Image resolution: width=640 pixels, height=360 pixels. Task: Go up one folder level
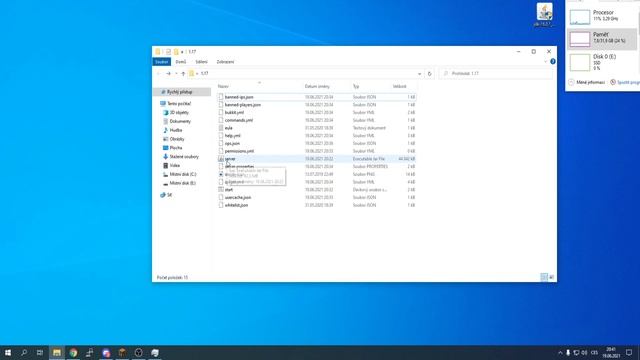click(183, 73)
